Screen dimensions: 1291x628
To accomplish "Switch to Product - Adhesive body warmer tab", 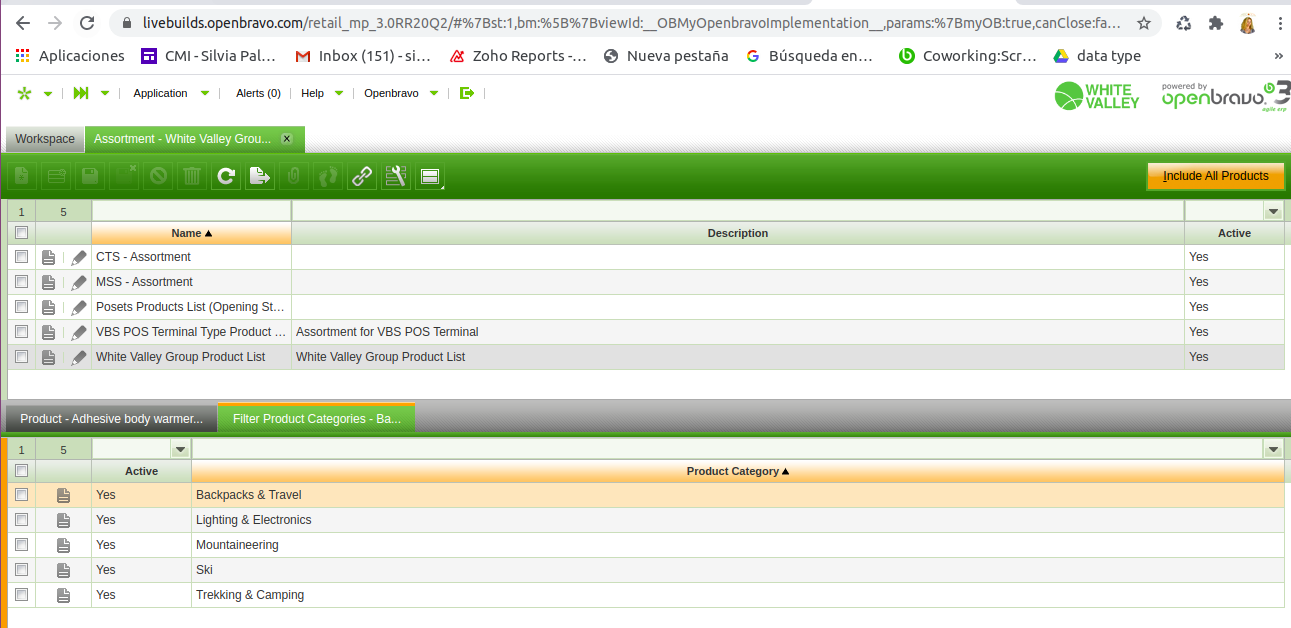I will 112,419.
